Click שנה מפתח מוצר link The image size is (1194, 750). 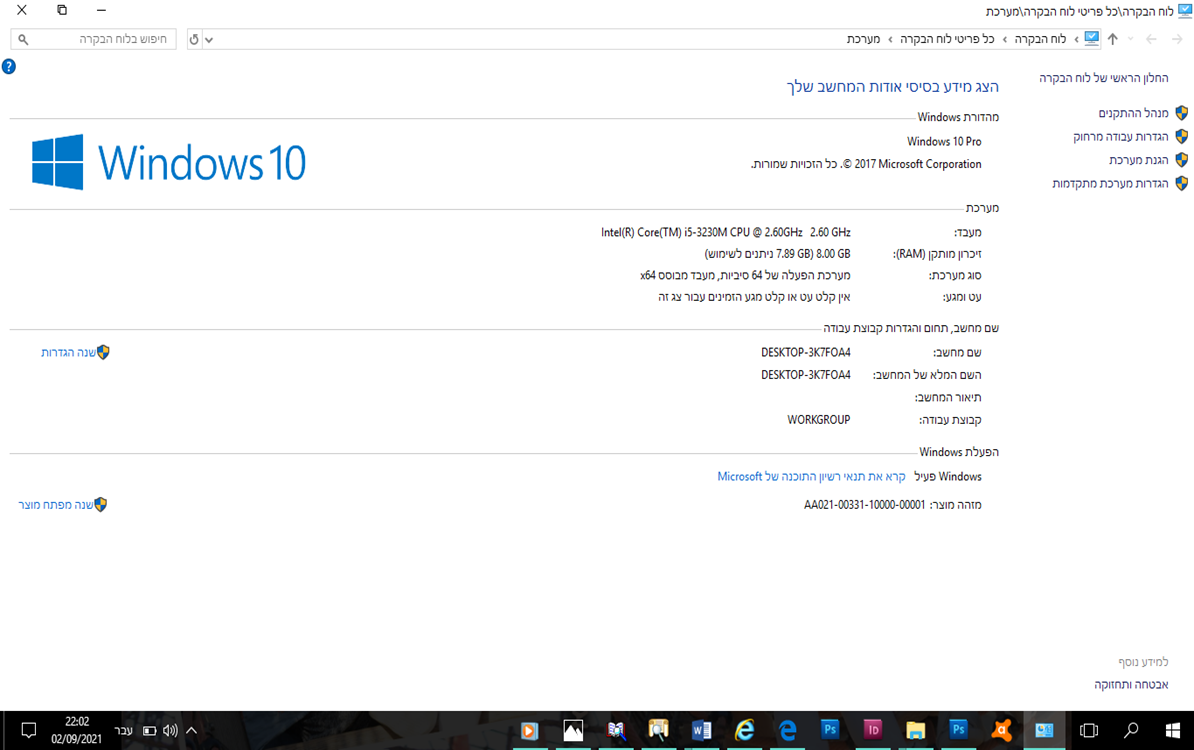point(56,505)
